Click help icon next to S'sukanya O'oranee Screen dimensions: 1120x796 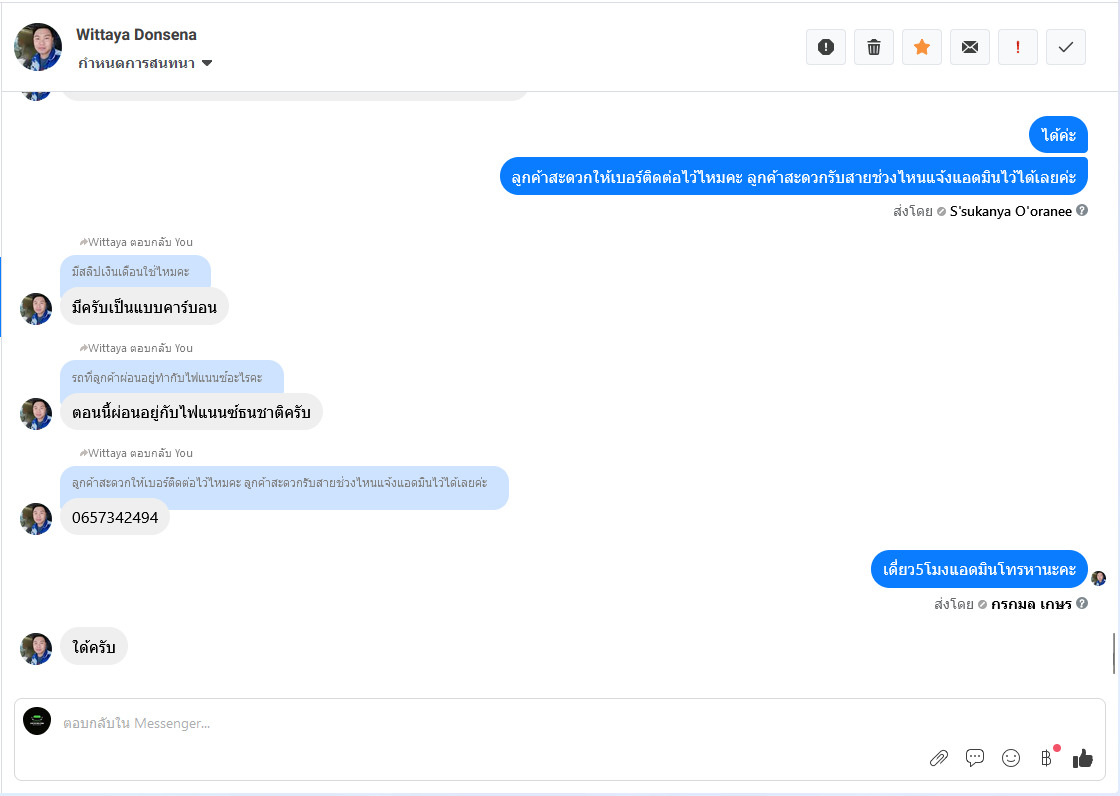point(1082,210)
